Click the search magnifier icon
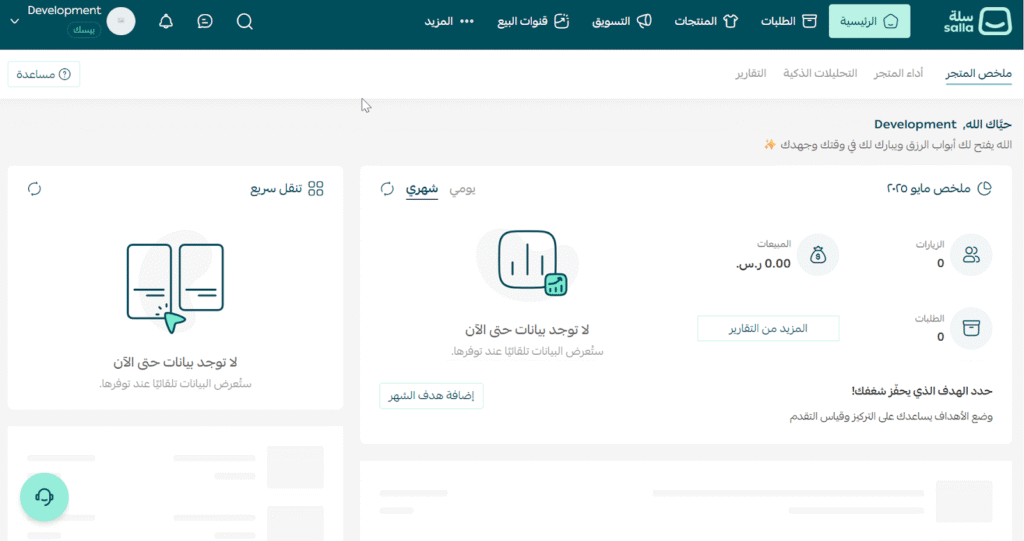 (245, 21)
